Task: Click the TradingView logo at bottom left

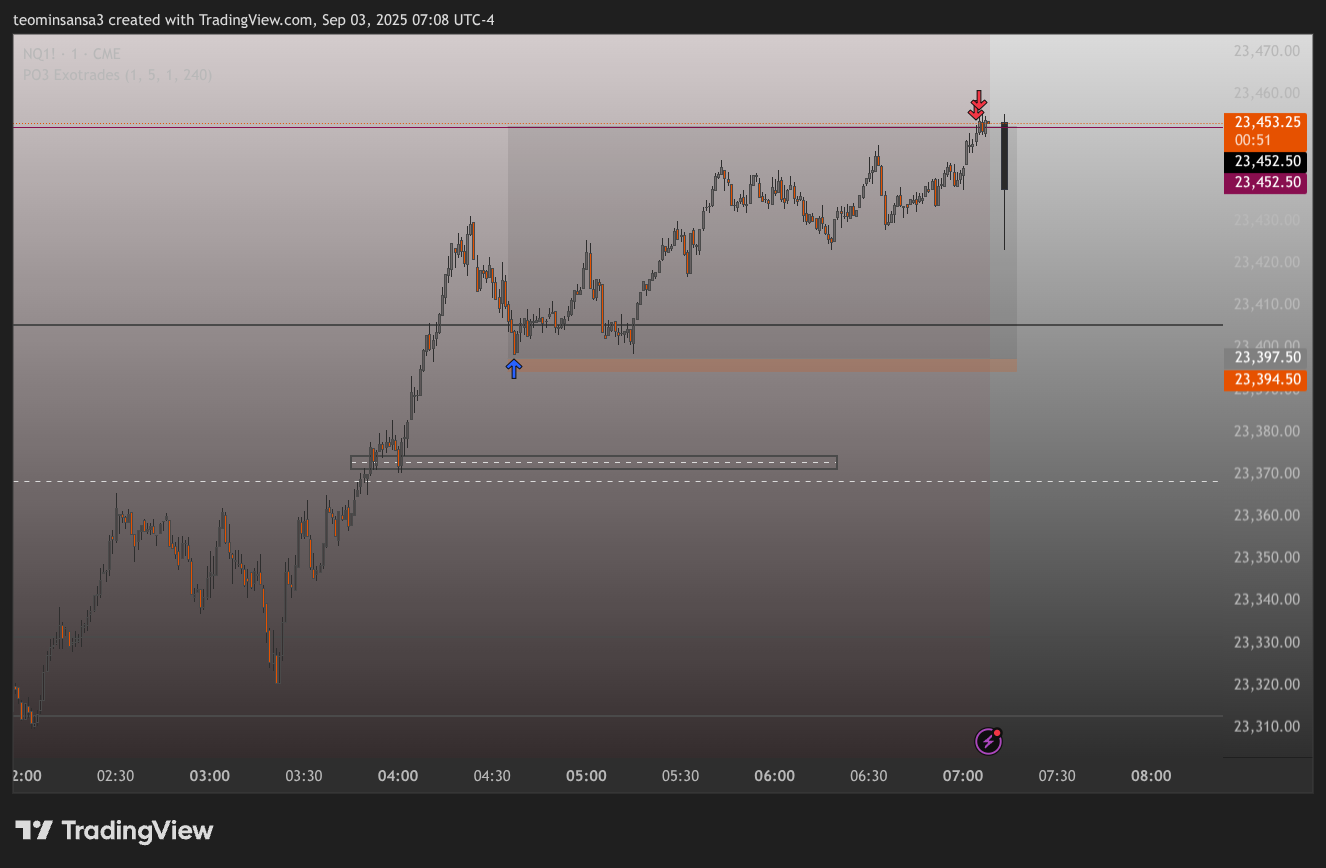Action: point(114,830)
